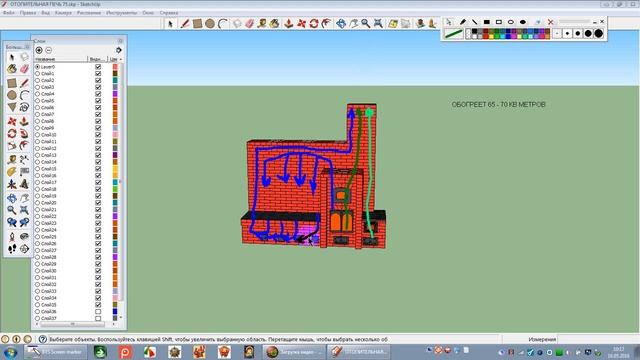Click the delete layer minus button

tap(49, 50)
